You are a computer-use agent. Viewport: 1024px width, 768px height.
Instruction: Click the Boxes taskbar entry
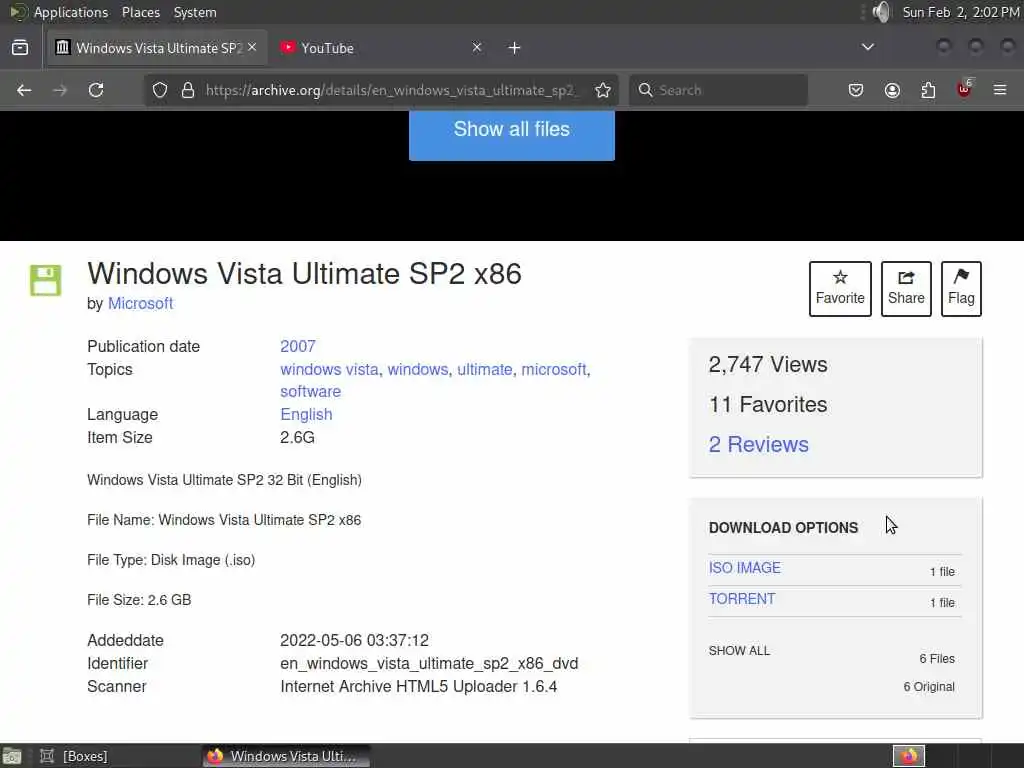tap(74, 756)
